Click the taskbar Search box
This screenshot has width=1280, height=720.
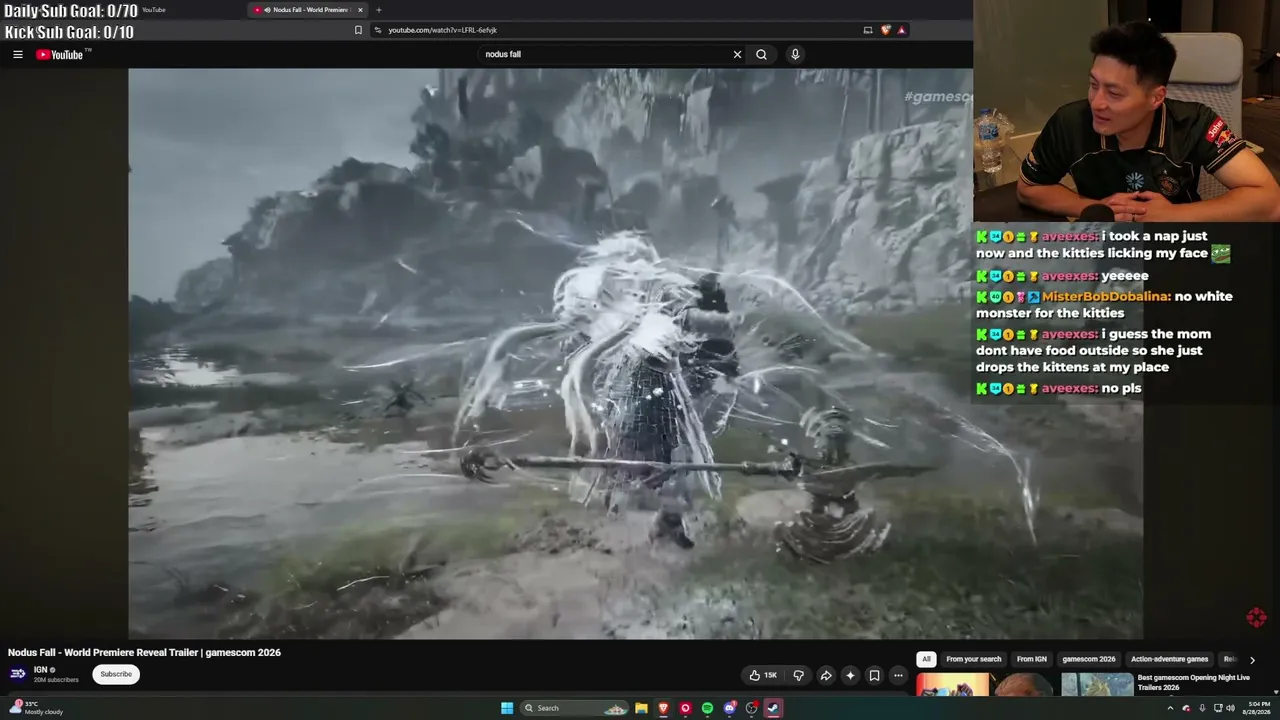576,708
